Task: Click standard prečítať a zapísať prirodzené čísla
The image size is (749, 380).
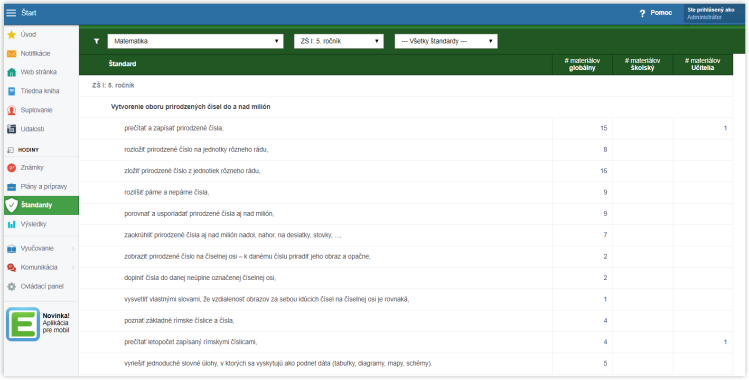Action: point(174,128)
